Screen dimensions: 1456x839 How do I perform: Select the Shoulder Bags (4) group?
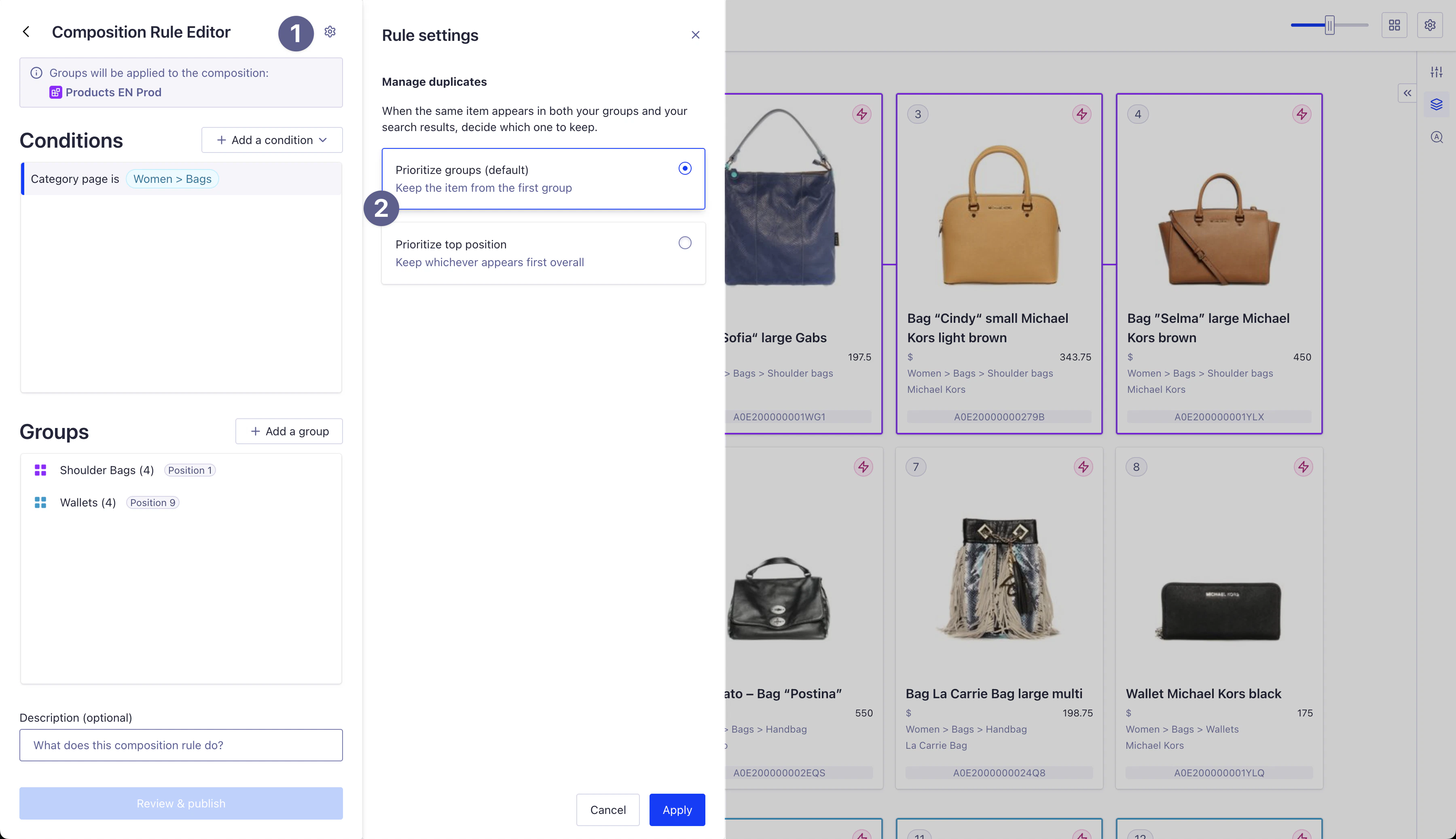click(x=106, y=470)
